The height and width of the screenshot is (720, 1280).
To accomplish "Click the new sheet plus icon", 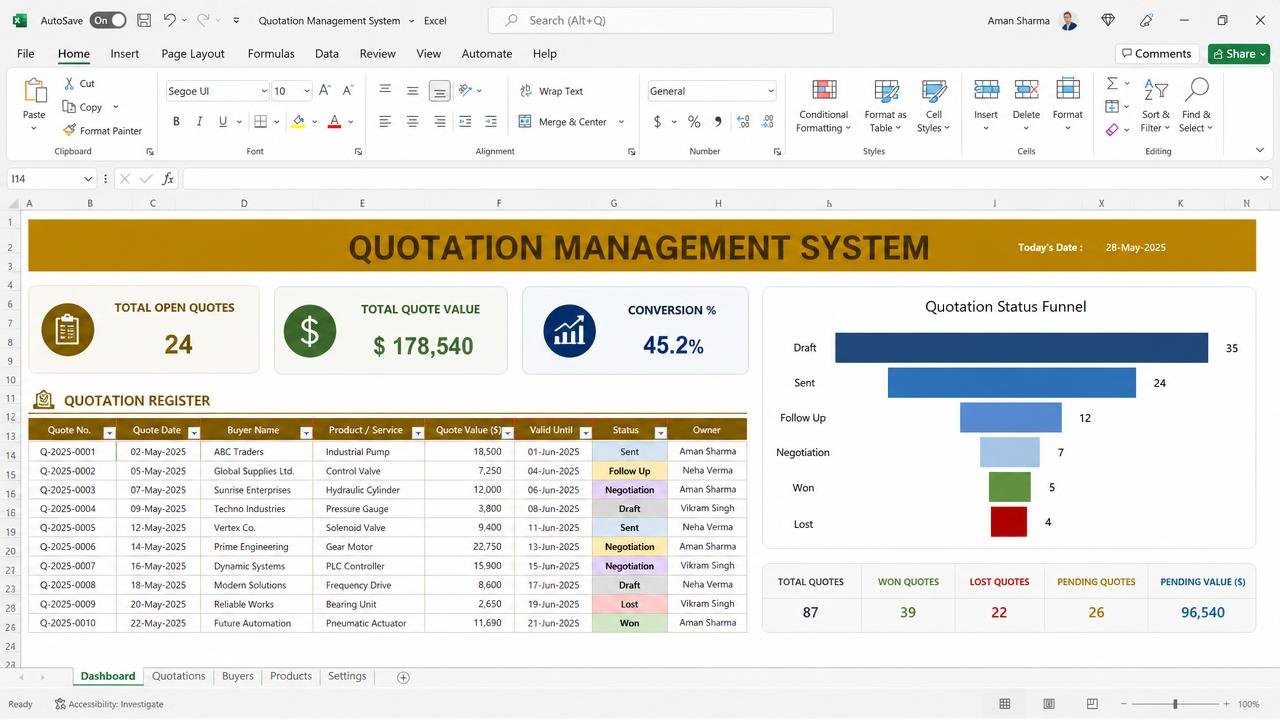I will 403,677.
